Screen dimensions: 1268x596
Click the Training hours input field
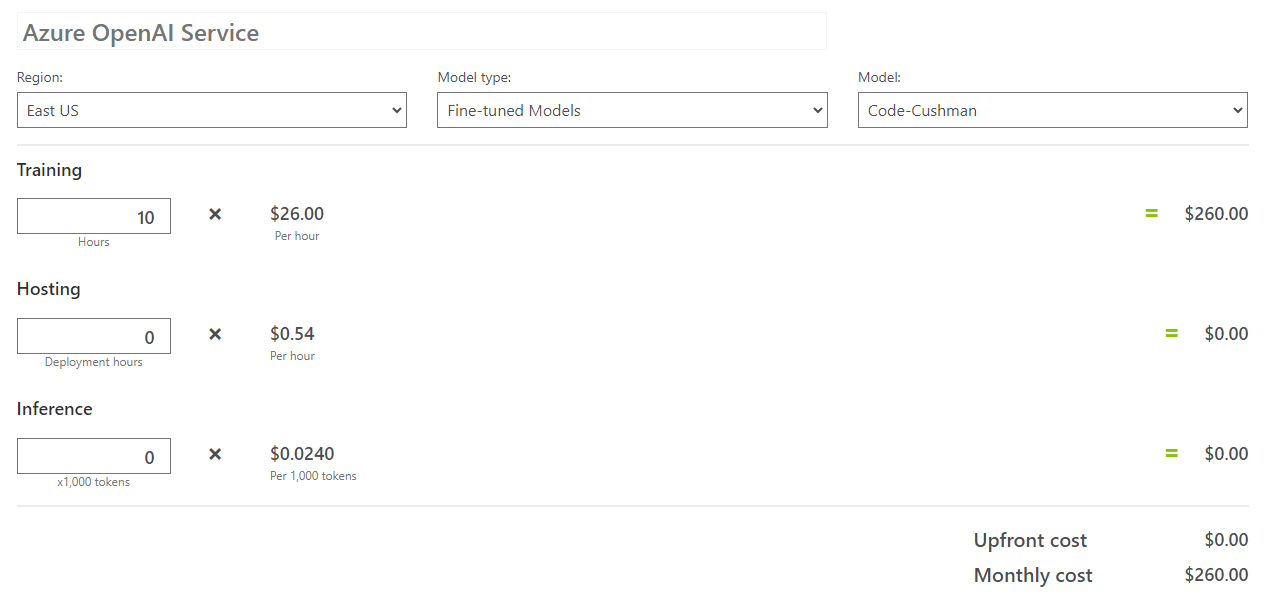(x=94, y=216)
